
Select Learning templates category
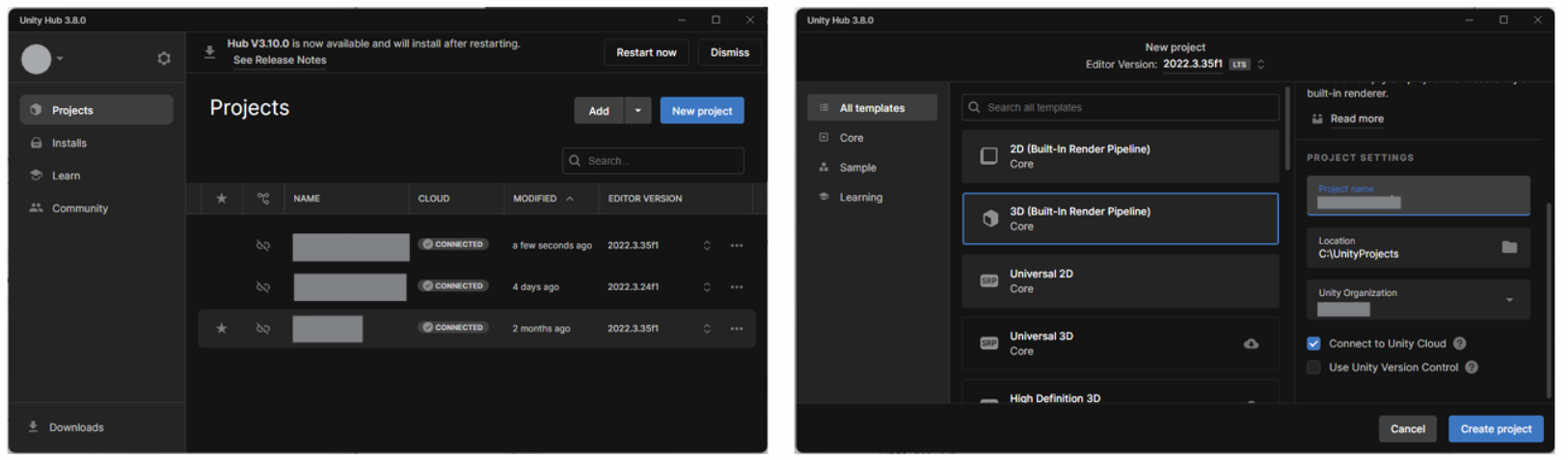[872, 198]
